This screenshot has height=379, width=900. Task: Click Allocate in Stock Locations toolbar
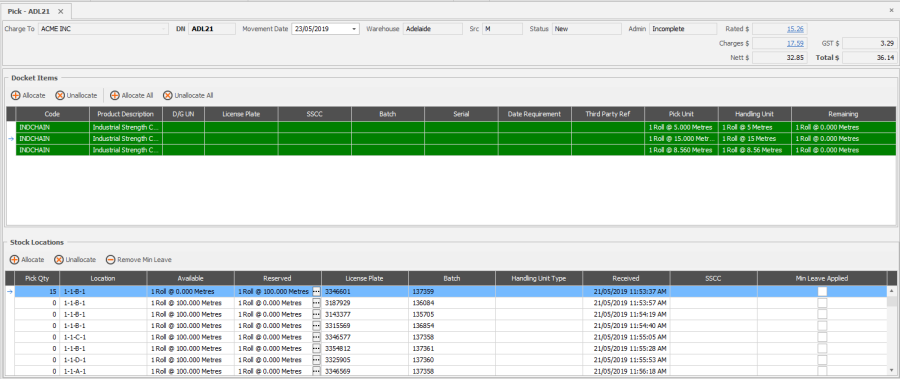(x=27, y=260)
